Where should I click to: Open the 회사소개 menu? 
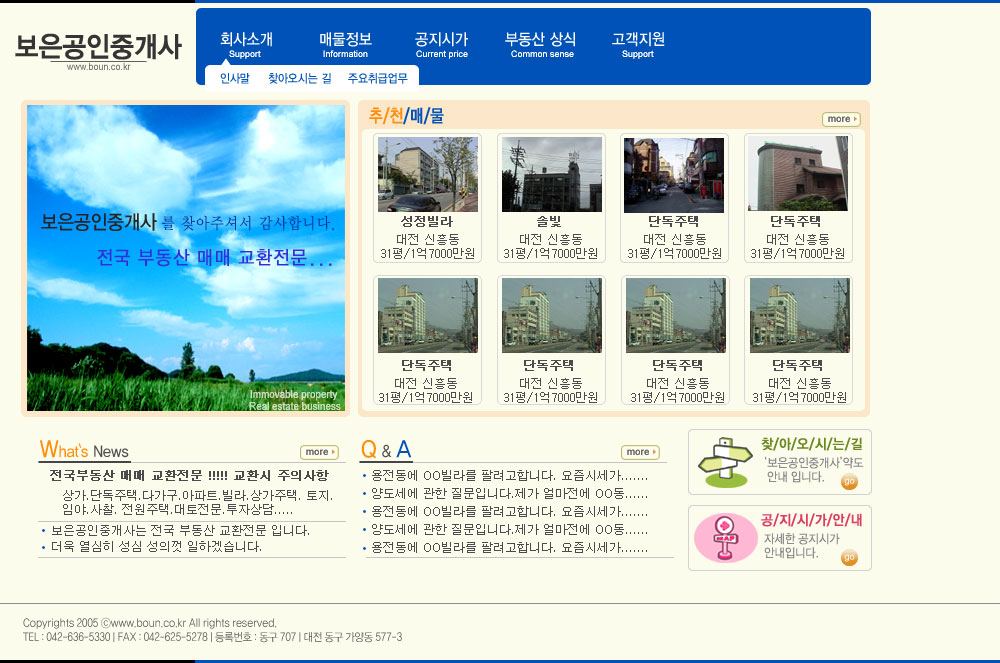[246, 44]
